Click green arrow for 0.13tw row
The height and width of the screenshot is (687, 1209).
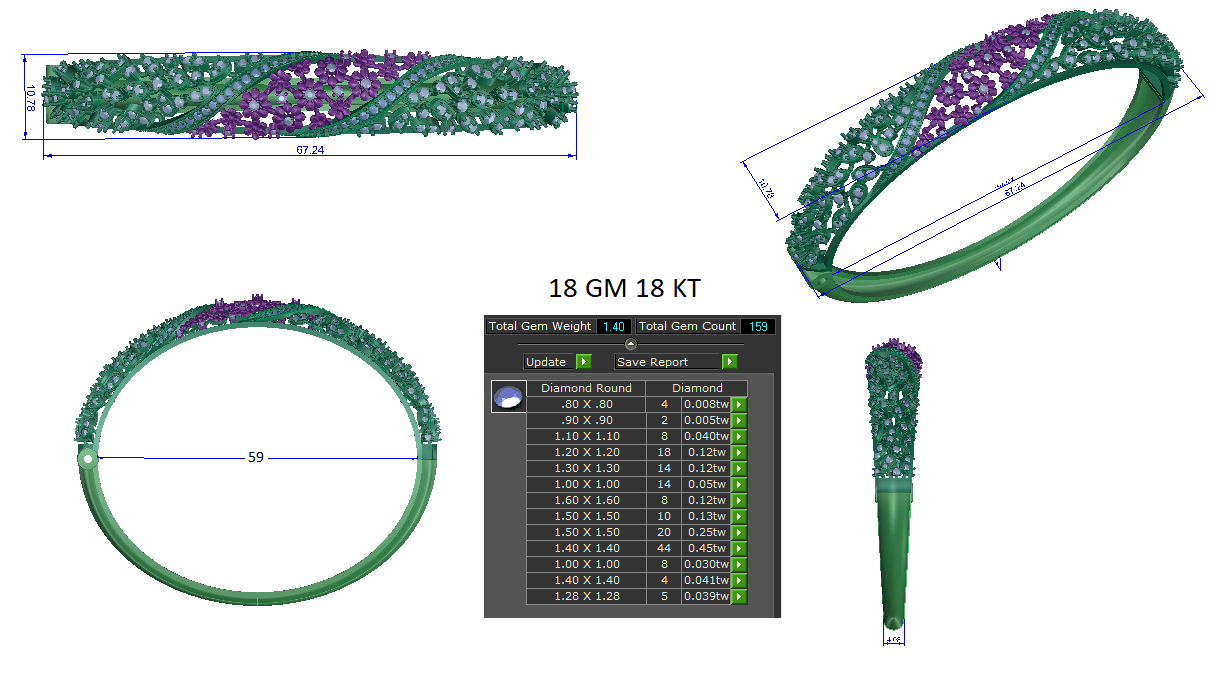point(739,516)
